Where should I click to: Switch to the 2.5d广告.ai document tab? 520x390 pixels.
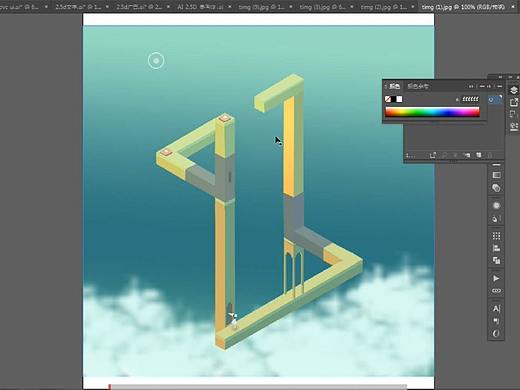tap(139, 7)
